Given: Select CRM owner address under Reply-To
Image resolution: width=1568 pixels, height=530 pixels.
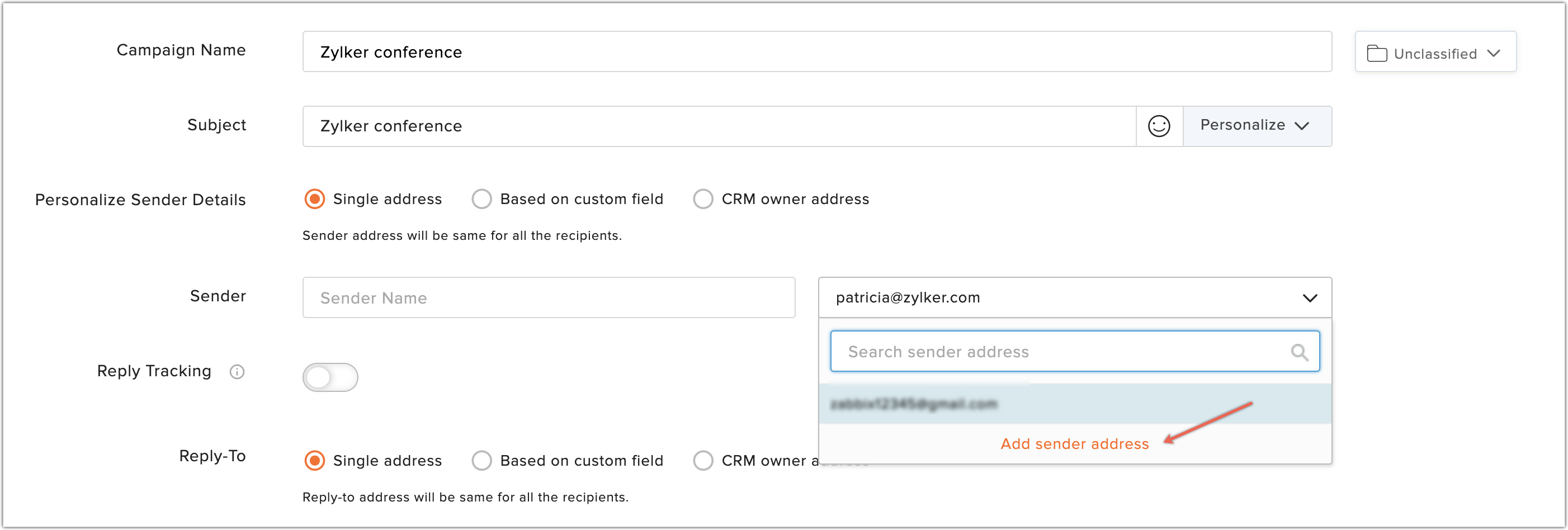Looking at the screenshot, I should [x=703, y=461].
